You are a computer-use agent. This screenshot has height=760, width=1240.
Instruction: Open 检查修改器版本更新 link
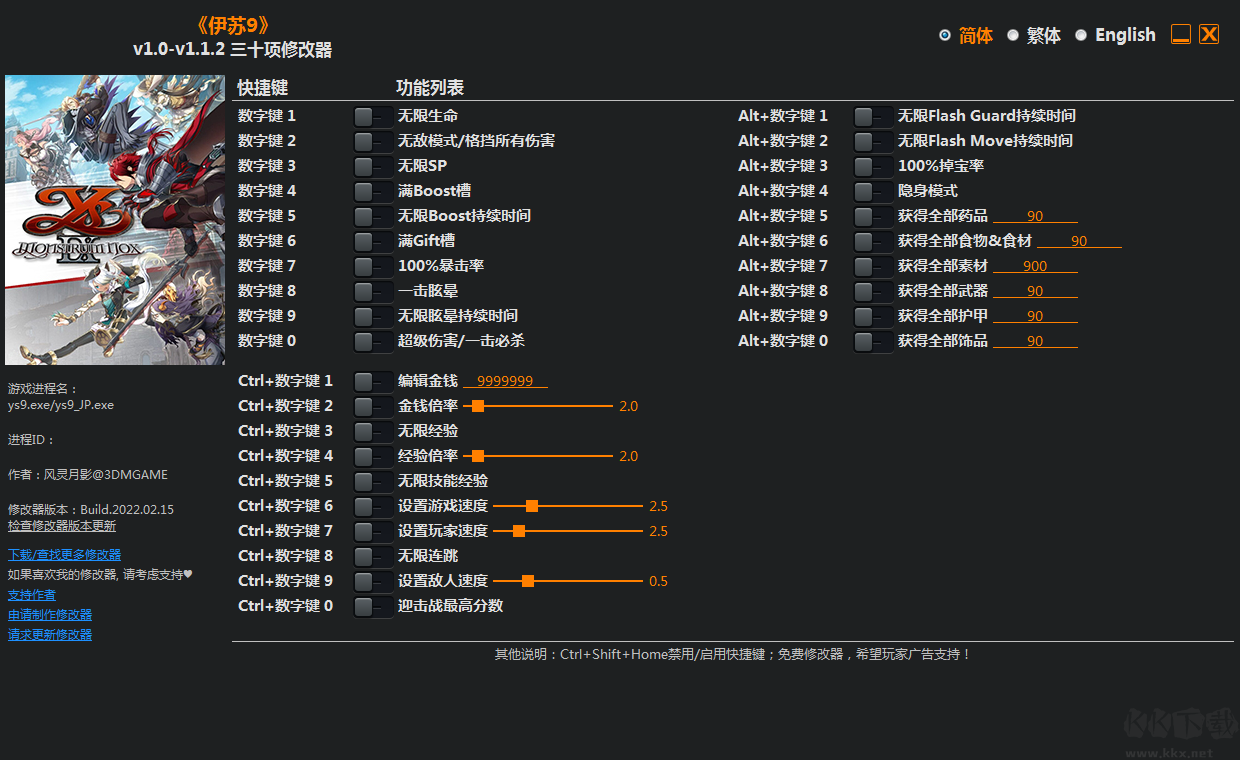[62, 526]
